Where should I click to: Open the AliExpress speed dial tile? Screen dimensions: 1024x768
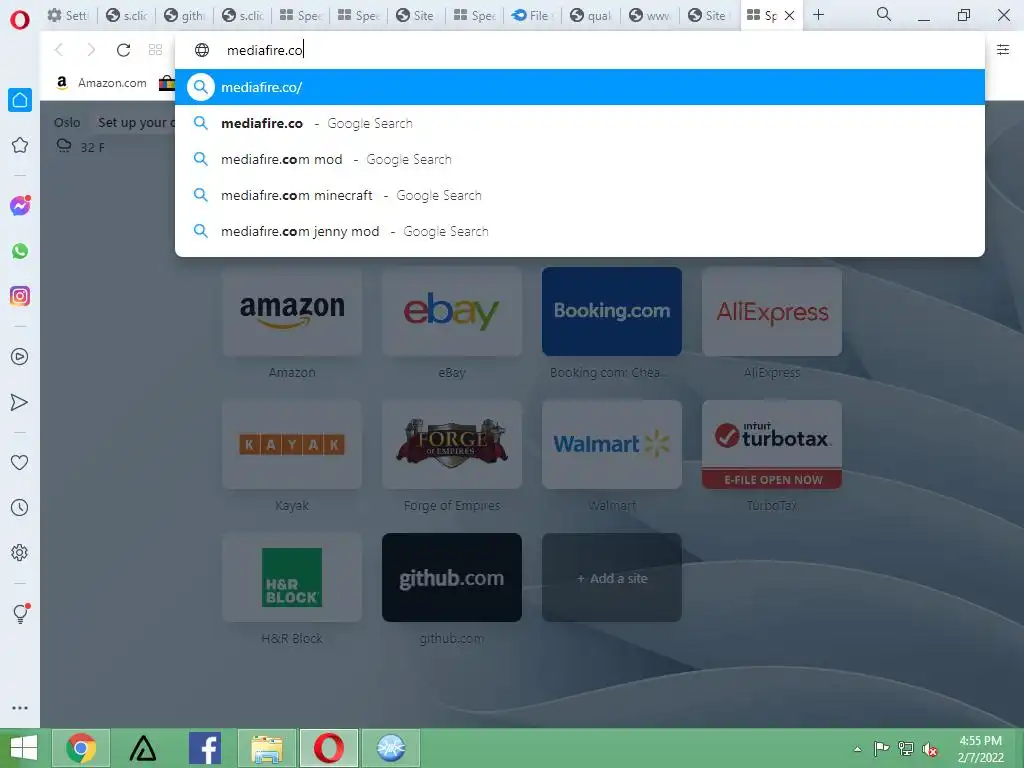click(772, 312)
